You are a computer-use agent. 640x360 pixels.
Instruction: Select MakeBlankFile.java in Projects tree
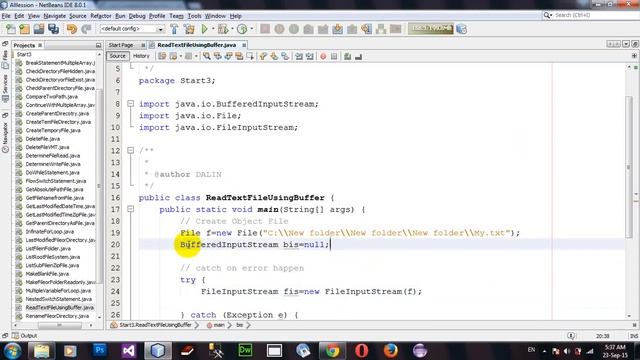point(47,274)
